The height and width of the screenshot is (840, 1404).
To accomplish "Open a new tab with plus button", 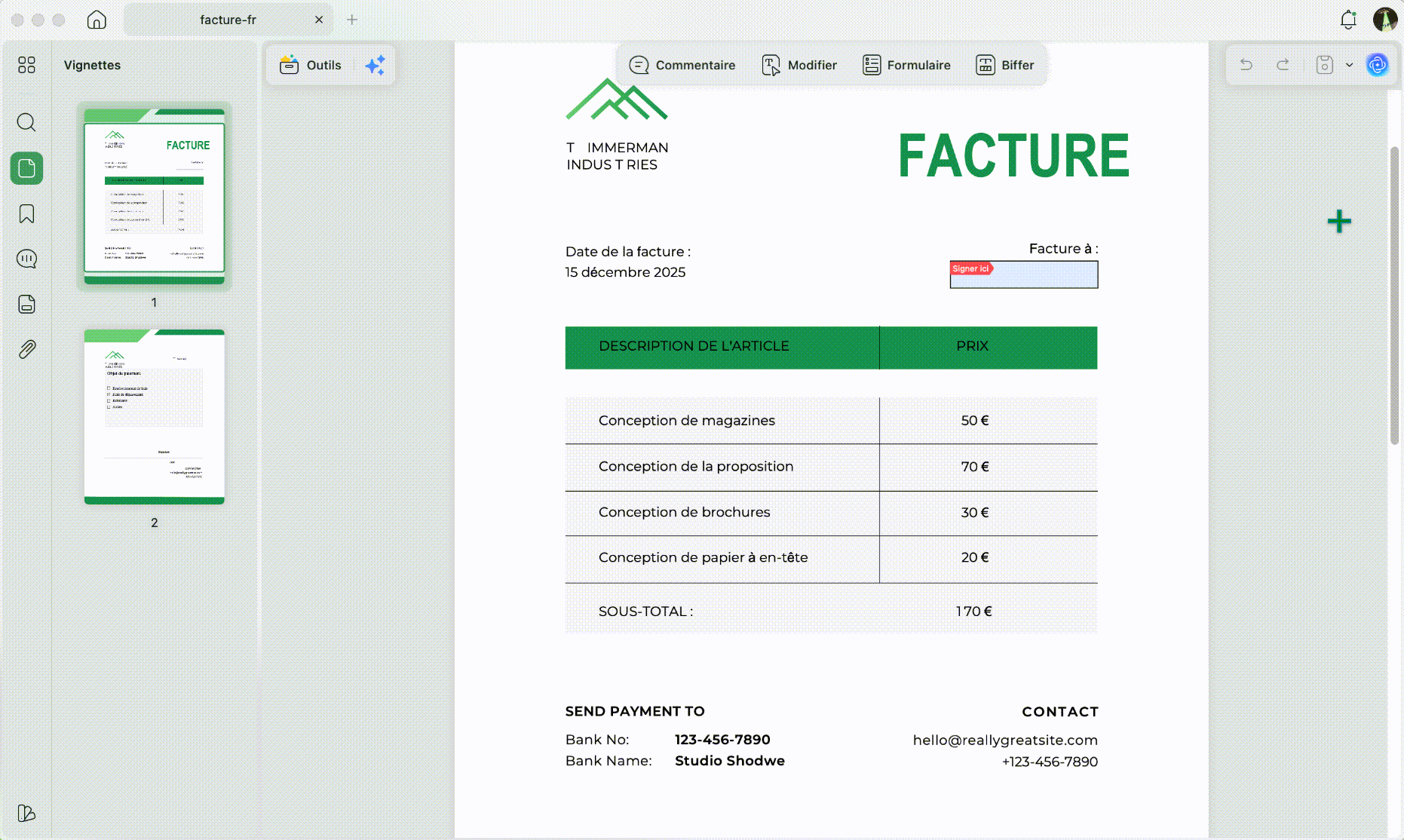I will (352, 20).
